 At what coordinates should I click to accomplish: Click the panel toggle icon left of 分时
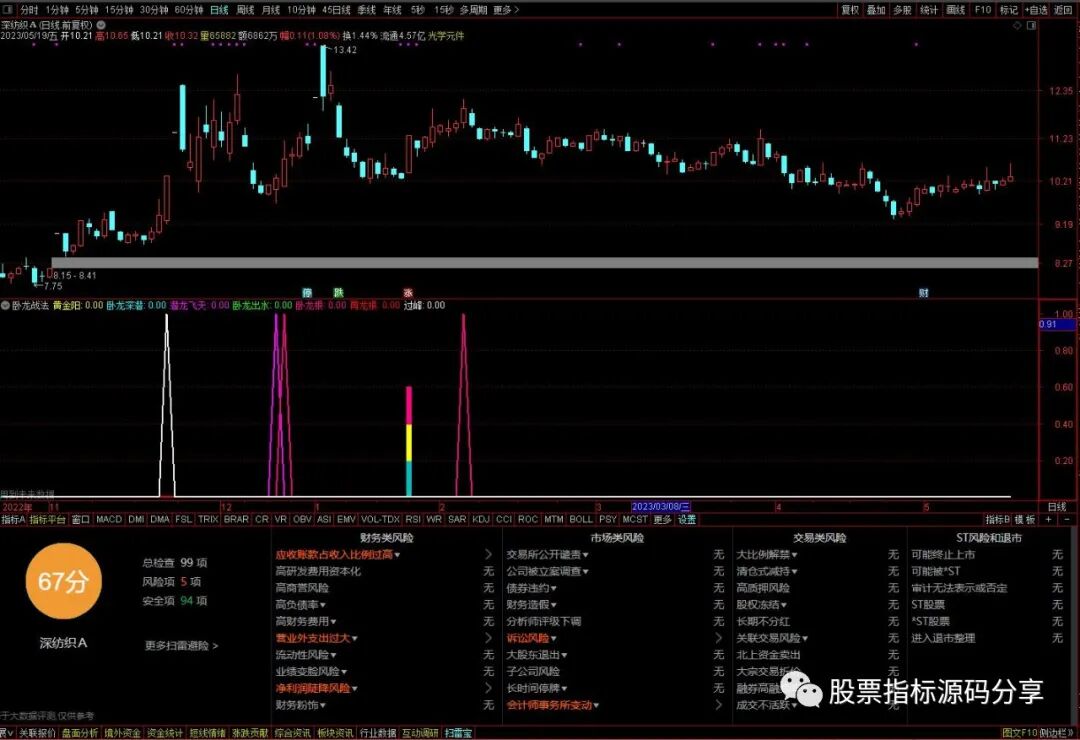point(9,10)
